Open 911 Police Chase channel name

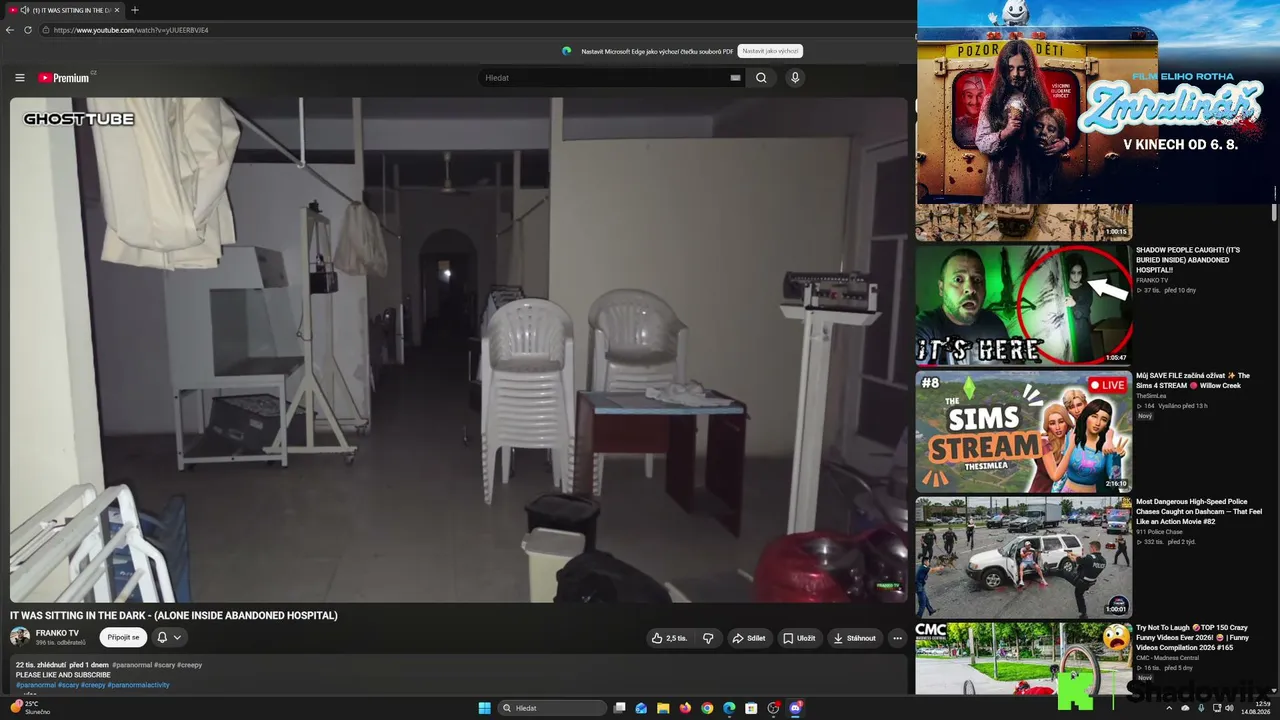[1158, 532]
